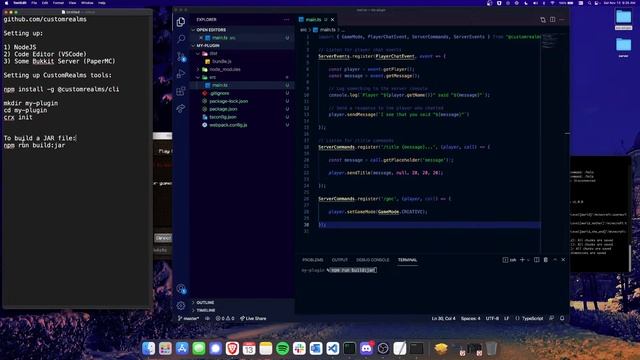This screenshot has height=360, width=640.
Task: Click errors and warnings count in status bar
Action: [x=225, y=318]
